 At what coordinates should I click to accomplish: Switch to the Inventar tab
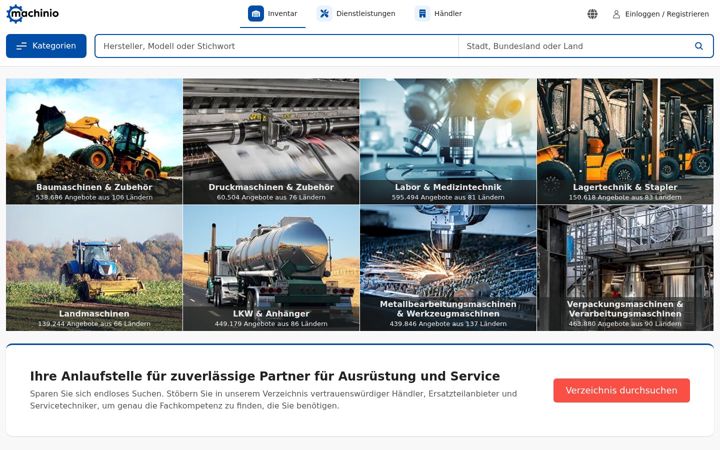pos(273,14)
